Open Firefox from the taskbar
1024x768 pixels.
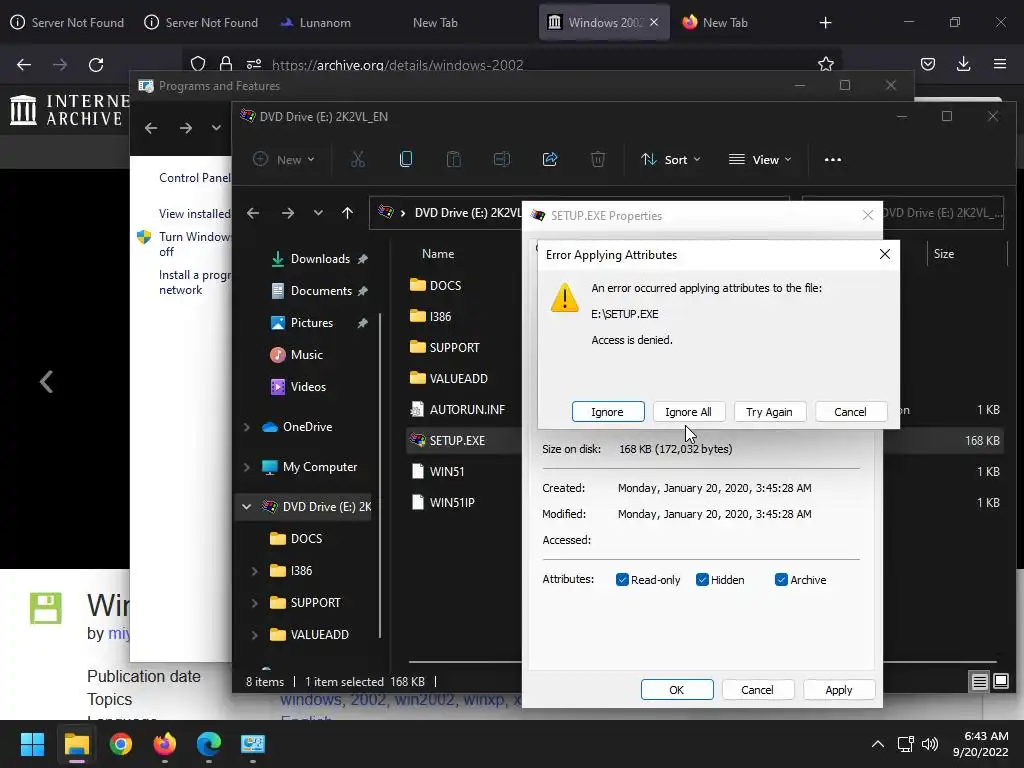(x=165, y=744)
